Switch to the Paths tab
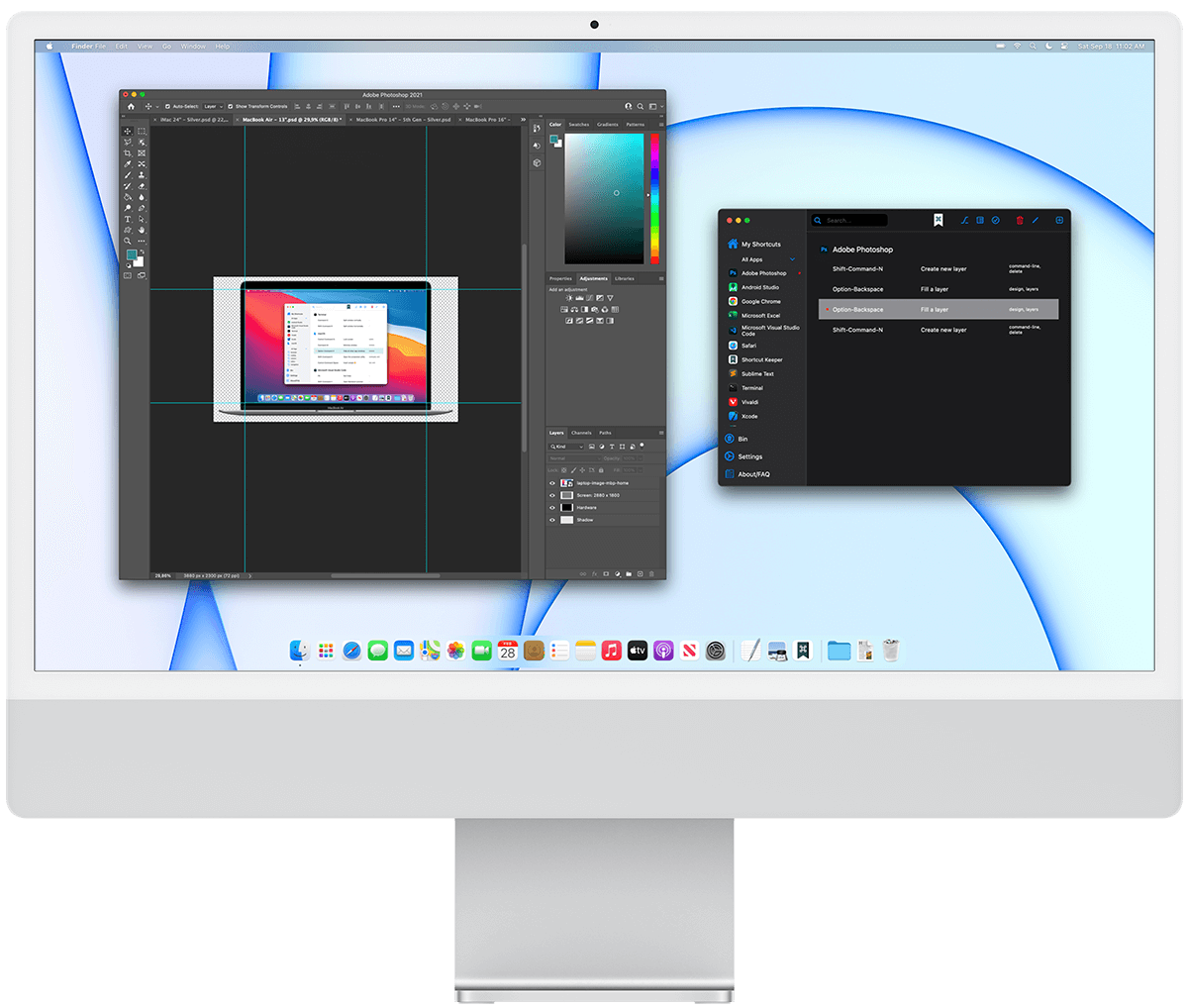The image size is (1188, 1008). coord(605,433)
